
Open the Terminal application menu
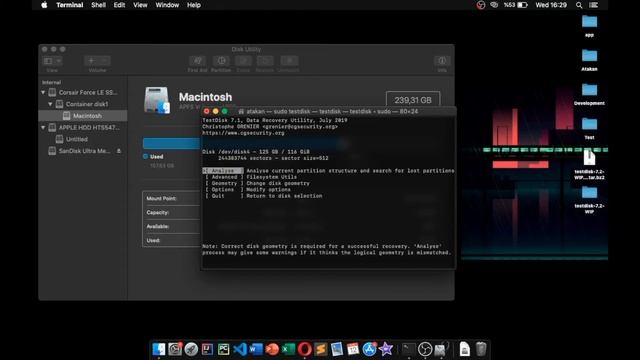(70, 5)
